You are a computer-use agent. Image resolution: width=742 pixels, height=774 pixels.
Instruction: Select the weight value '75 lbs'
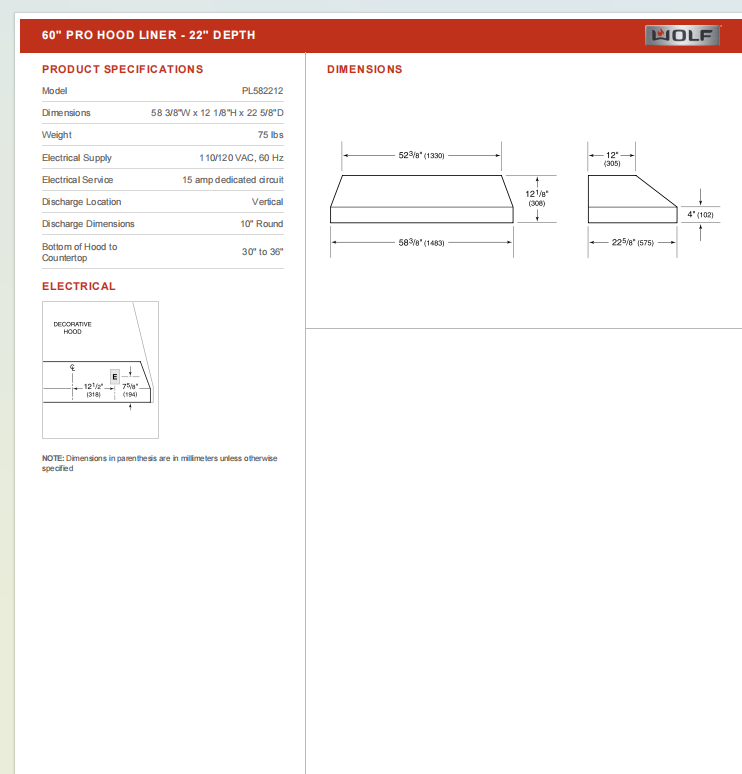(271, 135)
